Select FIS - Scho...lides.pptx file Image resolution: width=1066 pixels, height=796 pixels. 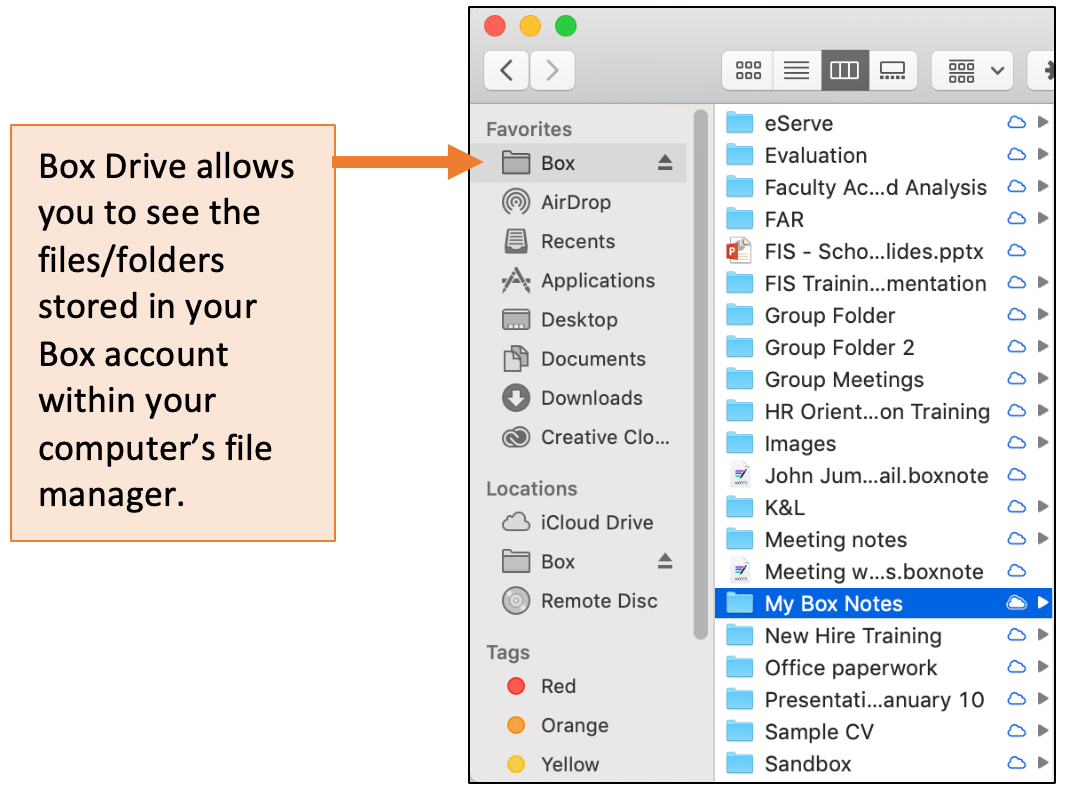[x=883, y=251]
